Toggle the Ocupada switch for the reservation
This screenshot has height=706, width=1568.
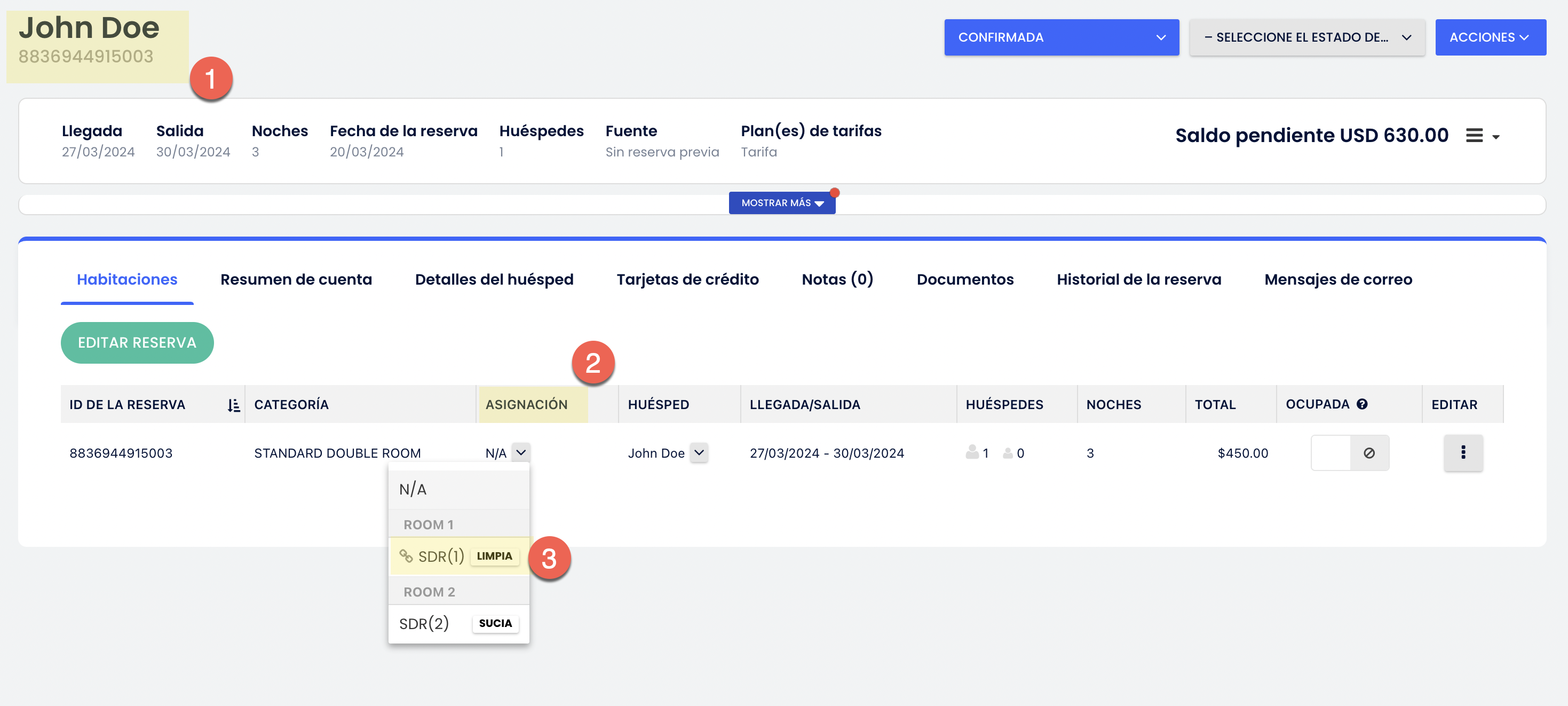(x=1331, y=452)
